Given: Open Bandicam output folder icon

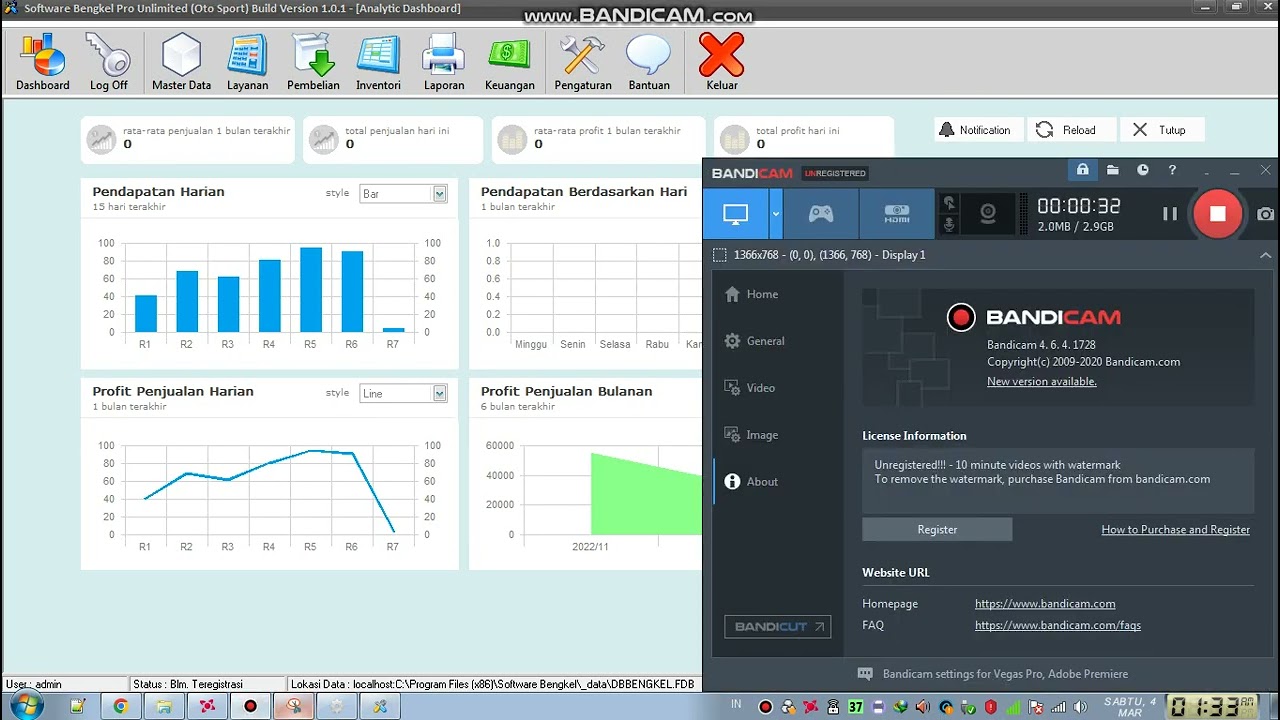Looking at the screenshot, I should (1112, 170).
